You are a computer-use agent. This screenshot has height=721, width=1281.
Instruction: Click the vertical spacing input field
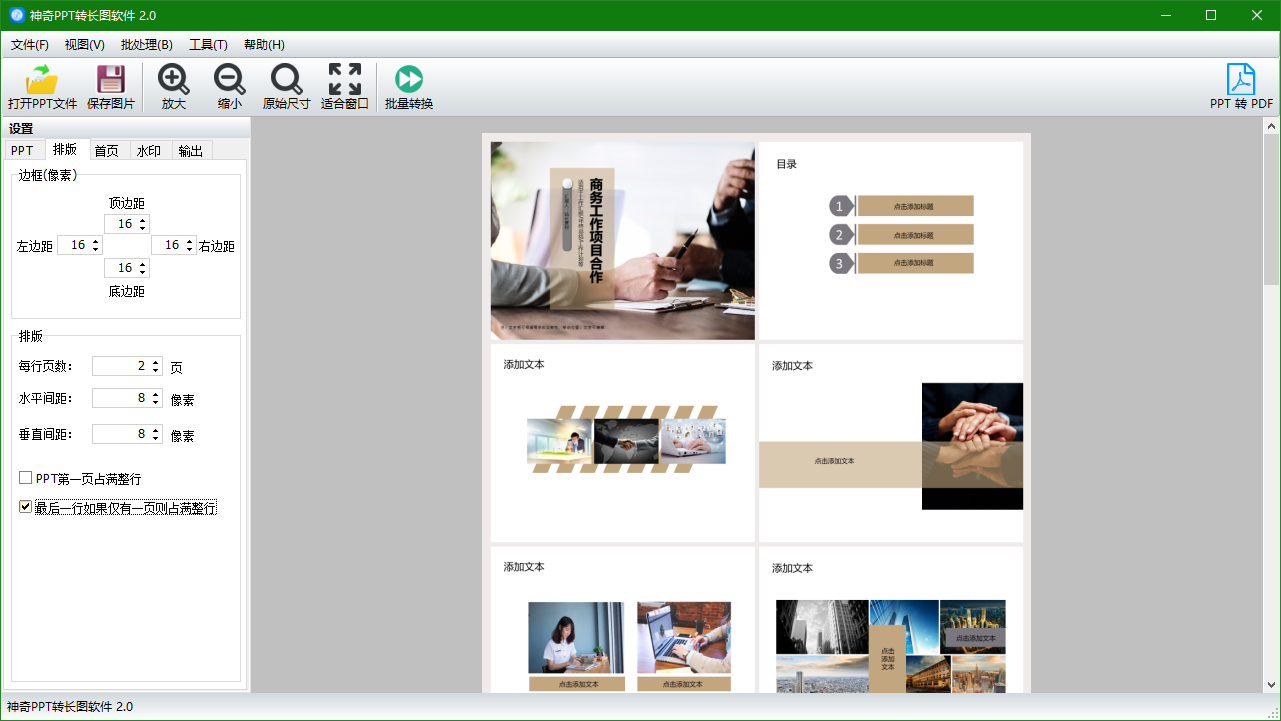pyautogui.click(x=120, y=434)
